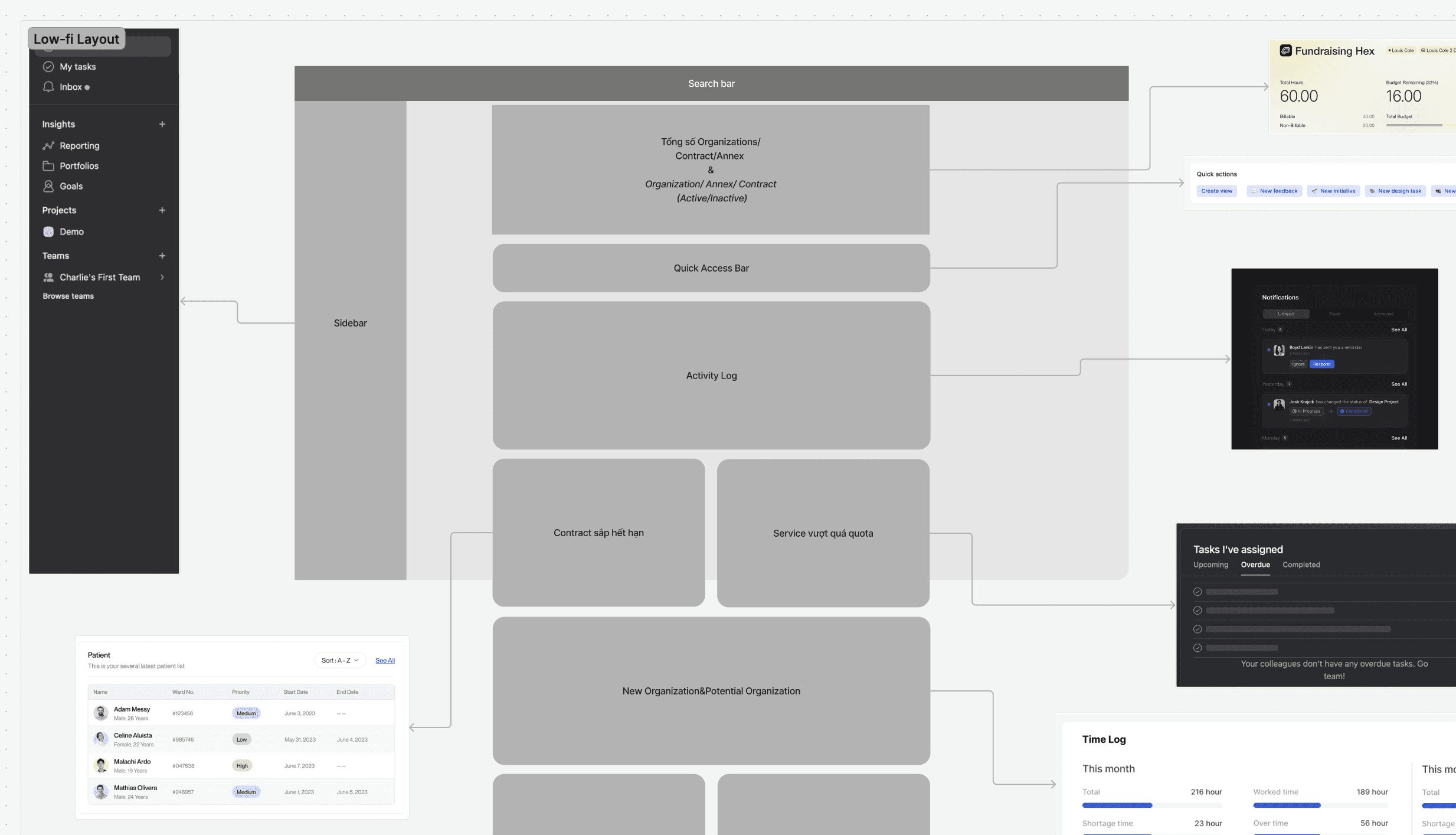Image resolution: width=1456 pixels, height=835 pixels.
Task: Click the Demo project square icon
Action: click(48, 231)
